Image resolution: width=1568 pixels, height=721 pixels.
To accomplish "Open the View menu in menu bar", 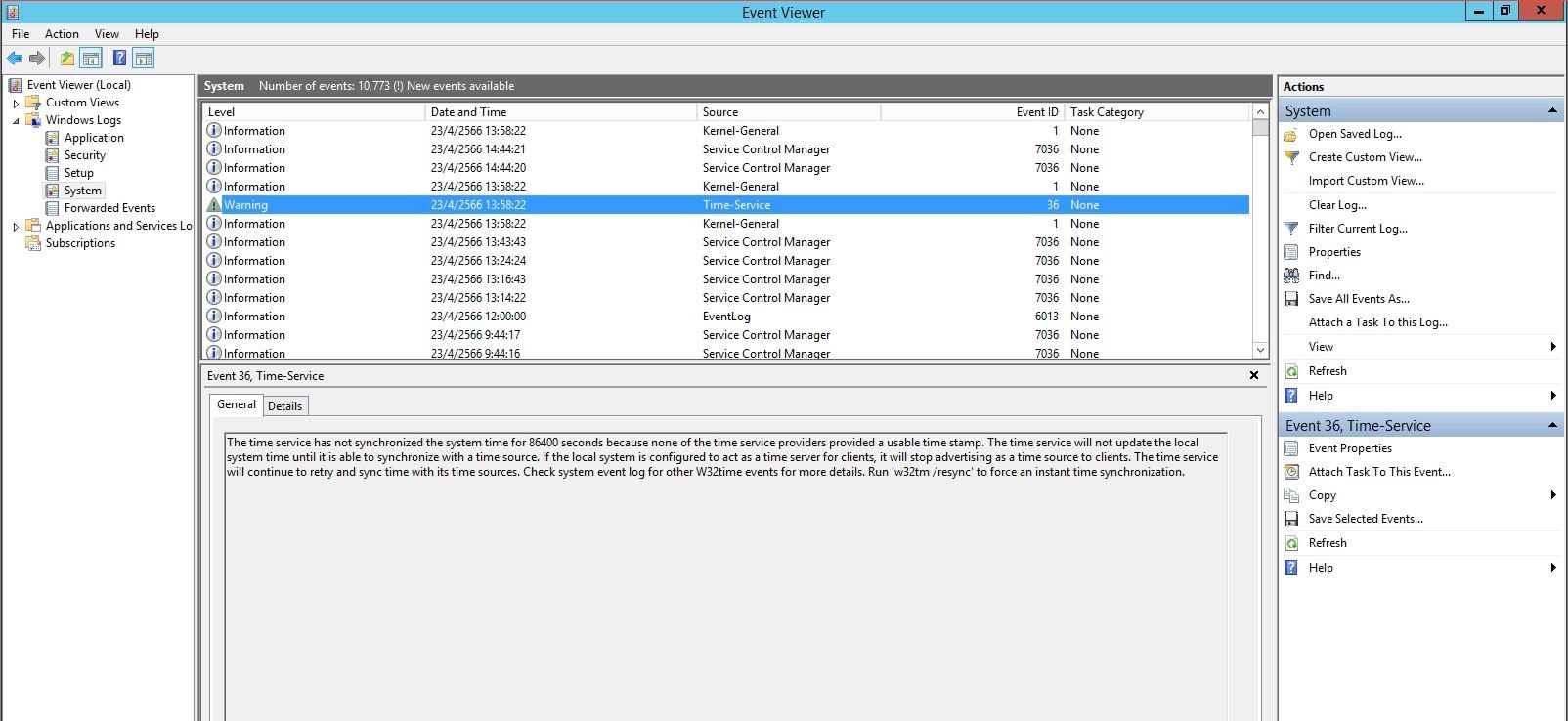I will [x=107, y=34].
